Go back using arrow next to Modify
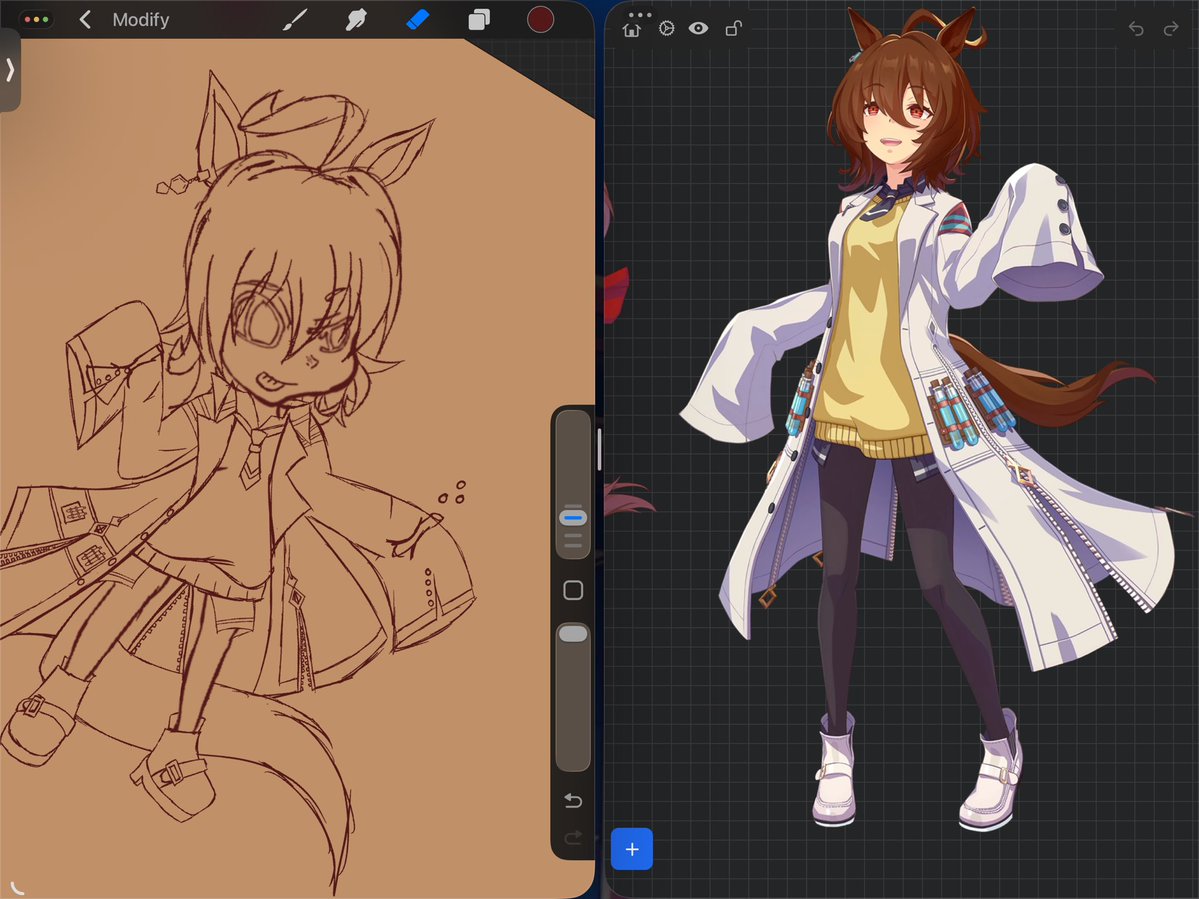Image resolution: width=1199 pixels, height=899 pixels. [x=85, y=20]
